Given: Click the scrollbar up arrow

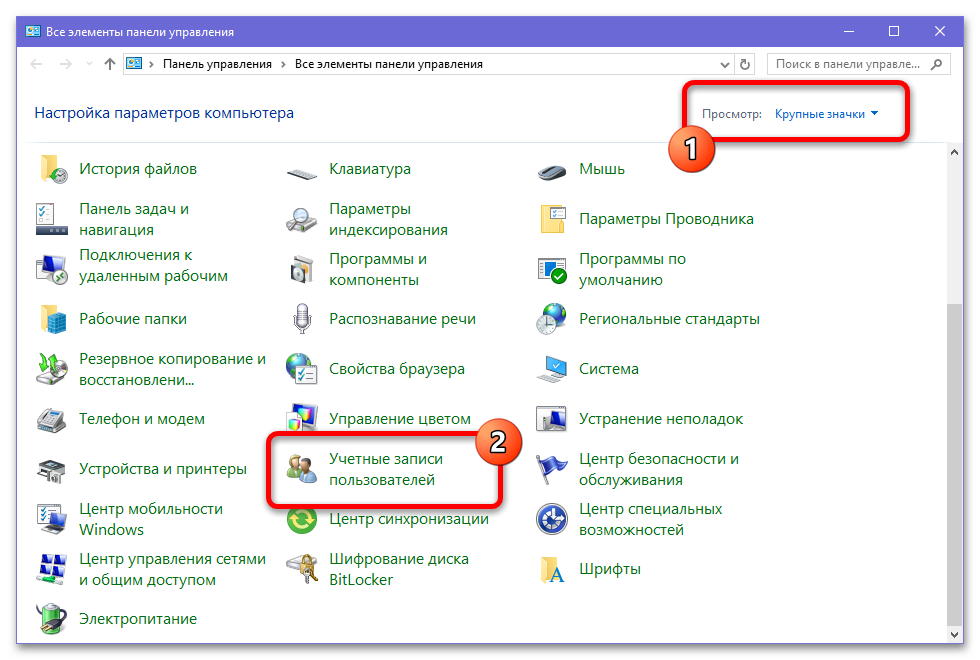Looking at the screenshot, I should (x=954, y=152).
